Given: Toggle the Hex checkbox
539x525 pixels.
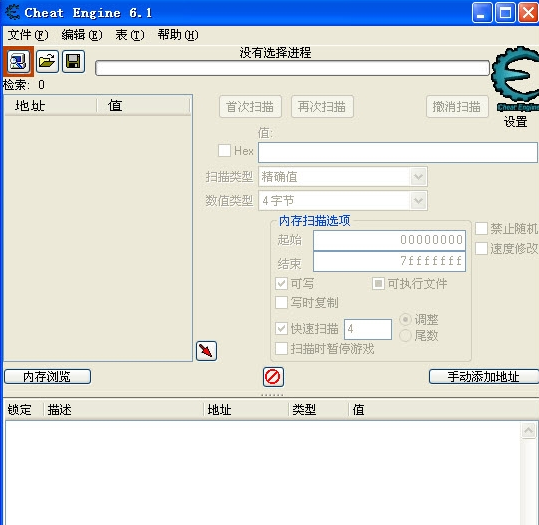Looking at the screenshot, I should pyautogui.click(x=224, y=151).
